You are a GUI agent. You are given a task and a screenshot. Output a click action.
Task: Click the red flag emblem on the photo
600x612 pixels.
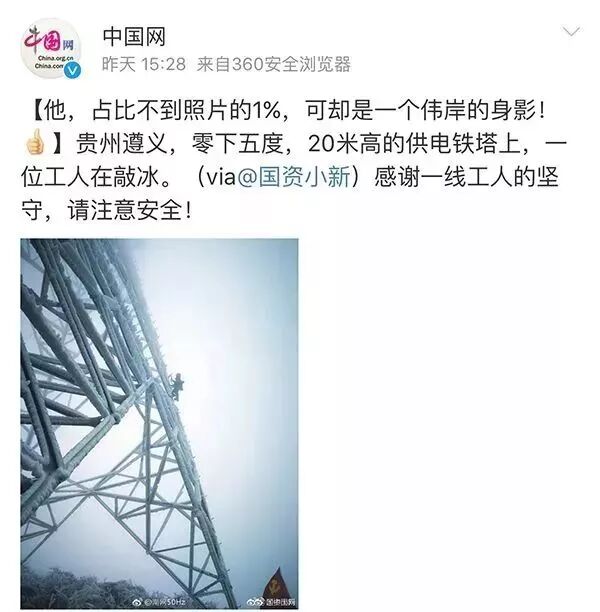276,584
